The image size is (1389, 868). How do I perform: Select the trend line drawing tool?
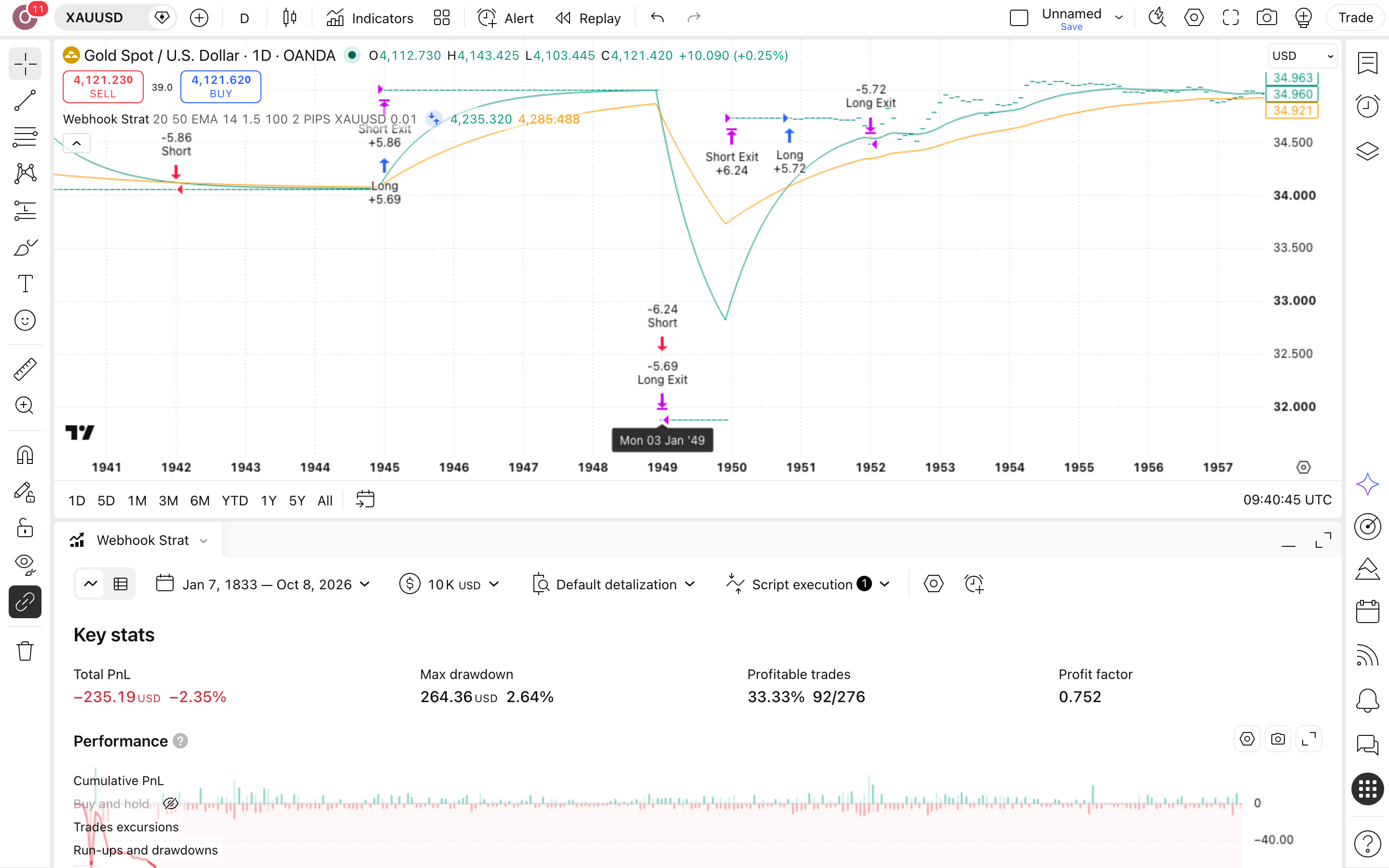pos(25,100)
